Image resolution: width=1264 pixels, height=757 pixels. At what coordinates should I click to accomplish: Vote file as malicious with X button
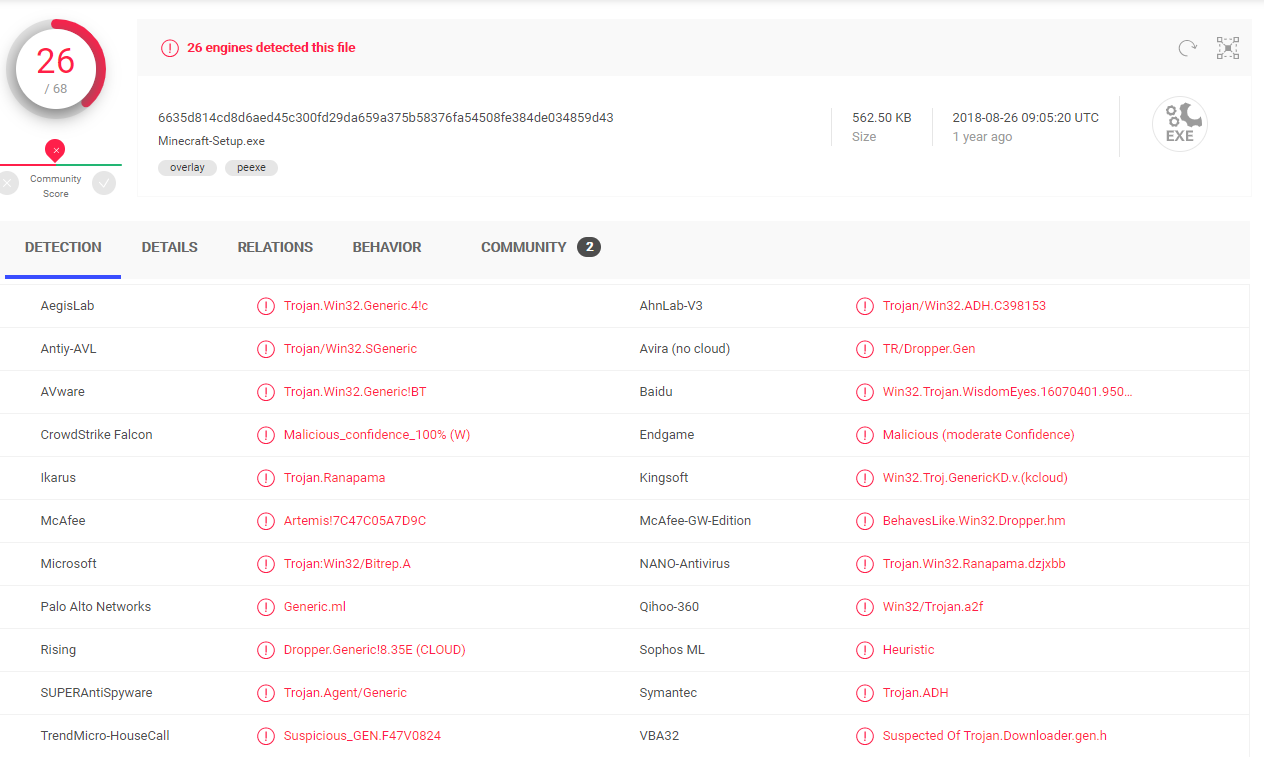[8, 183]
